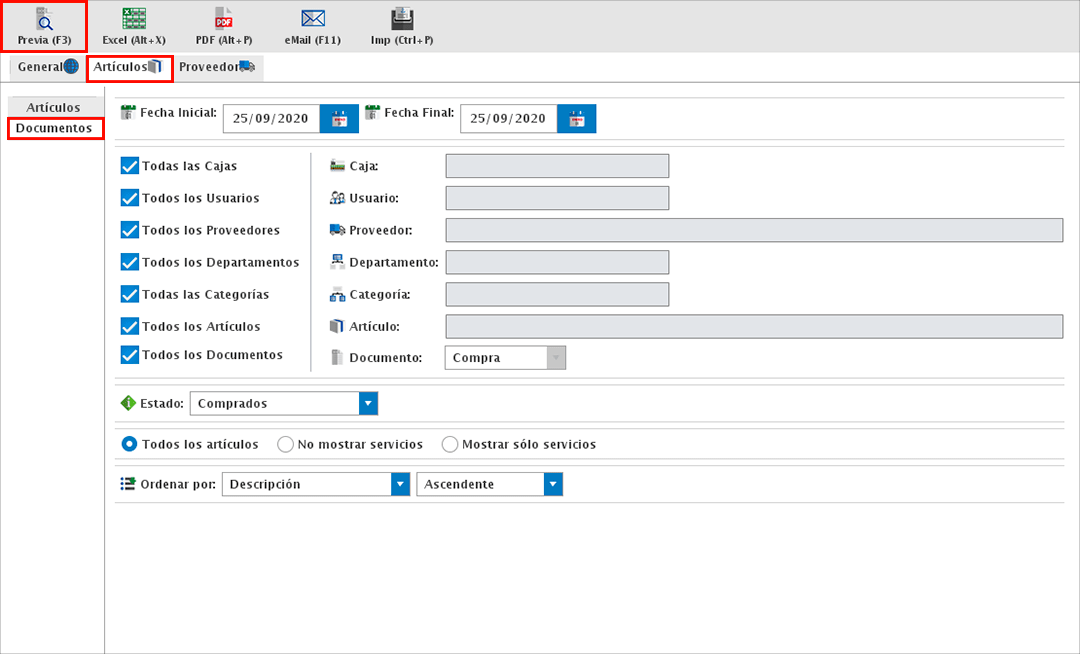Print using the Imp (Ctrl+P) icon
Image resolution: width=1080 pixels, height=654 pixels.
(402, 26)
